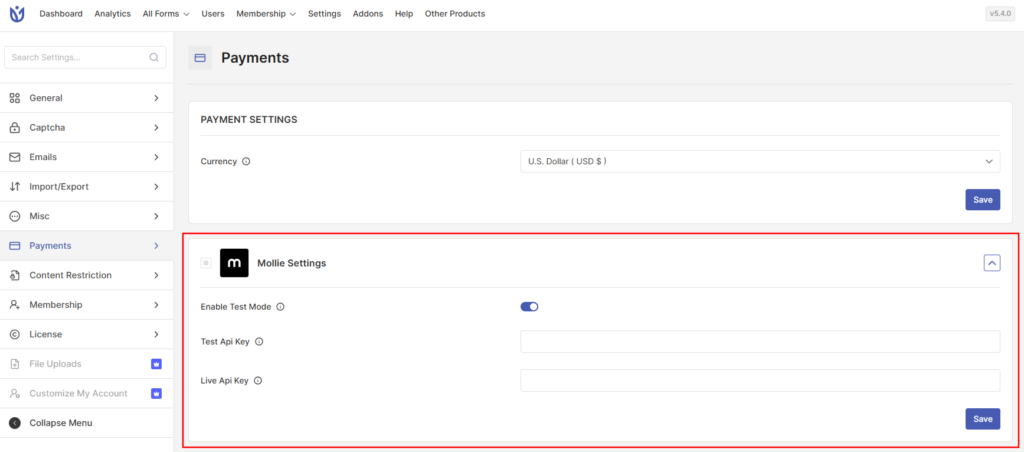1024x452 pixels.
Task: Click the Mollie logo icon
Action: [x=234, y=263]
